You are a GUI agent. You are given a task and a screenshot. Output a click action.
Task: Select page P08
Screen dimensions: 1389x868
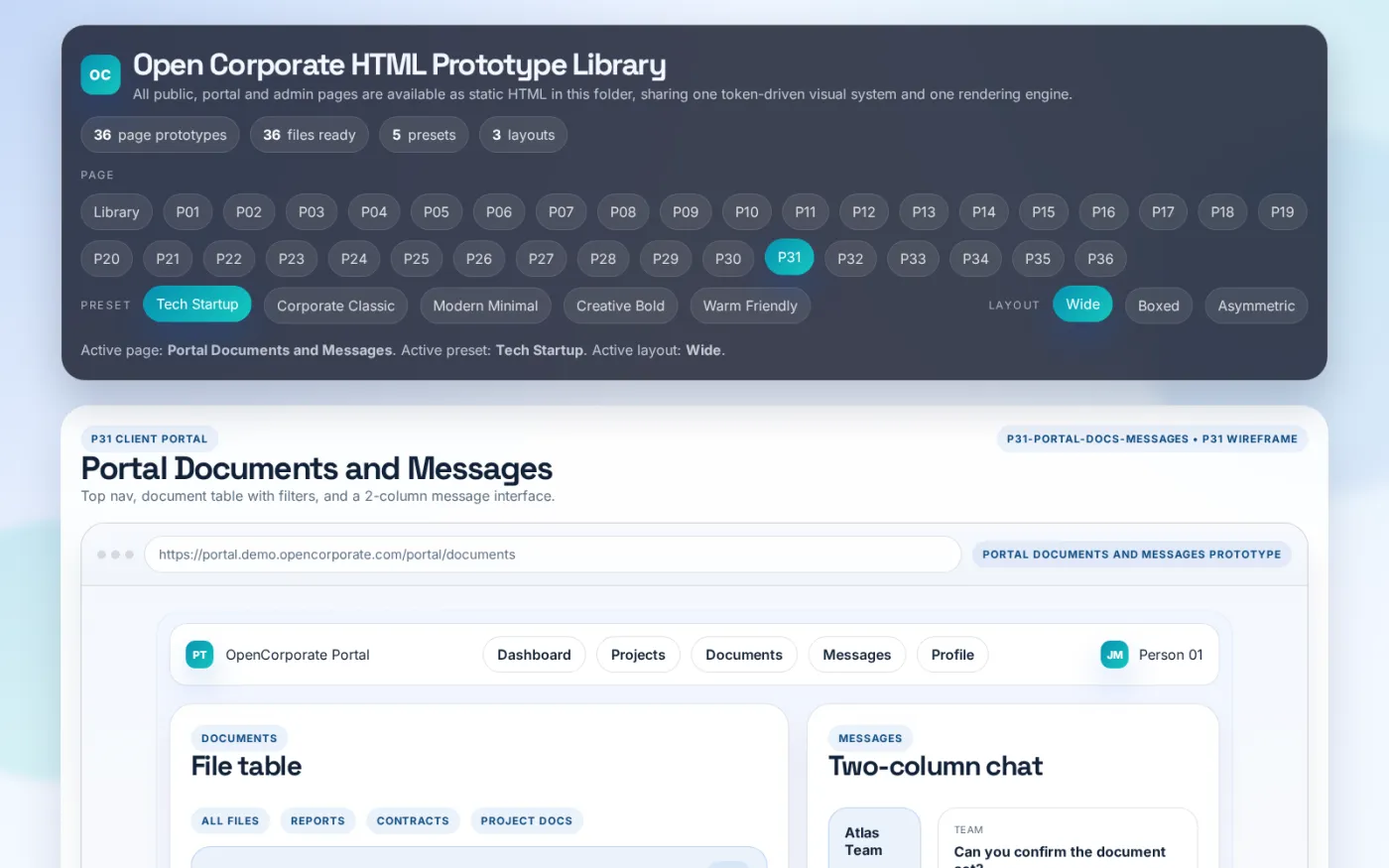coord(623,211)
